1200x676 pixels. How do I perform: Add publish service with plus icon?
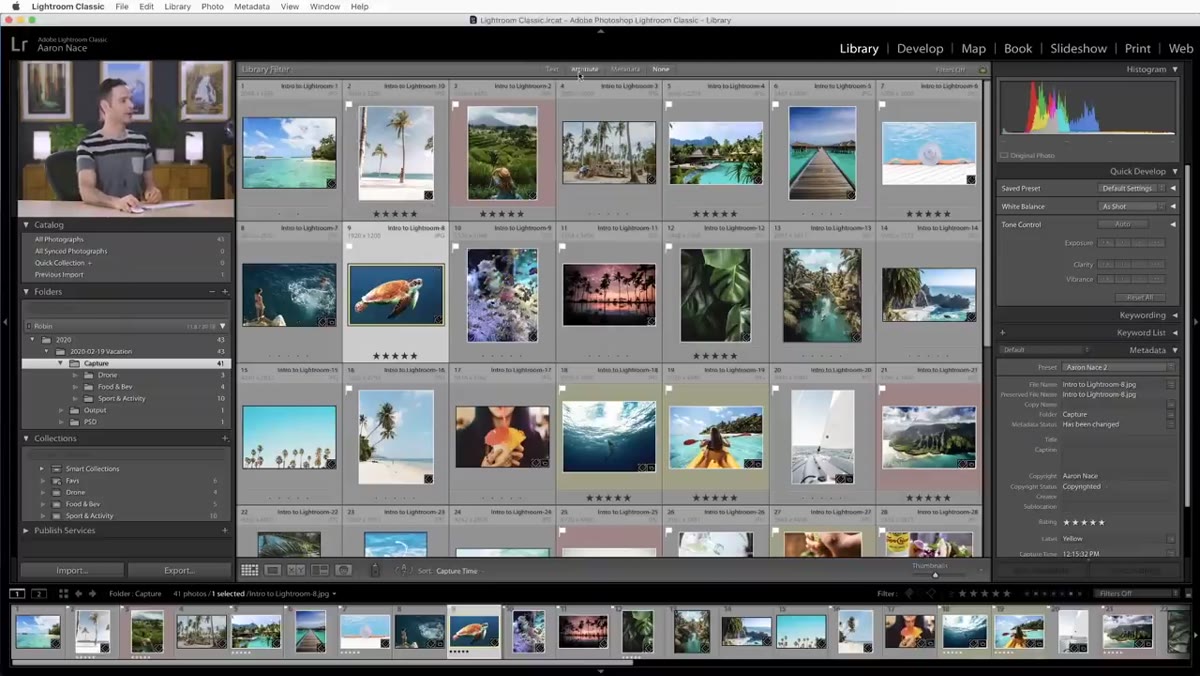pos(225,531)
